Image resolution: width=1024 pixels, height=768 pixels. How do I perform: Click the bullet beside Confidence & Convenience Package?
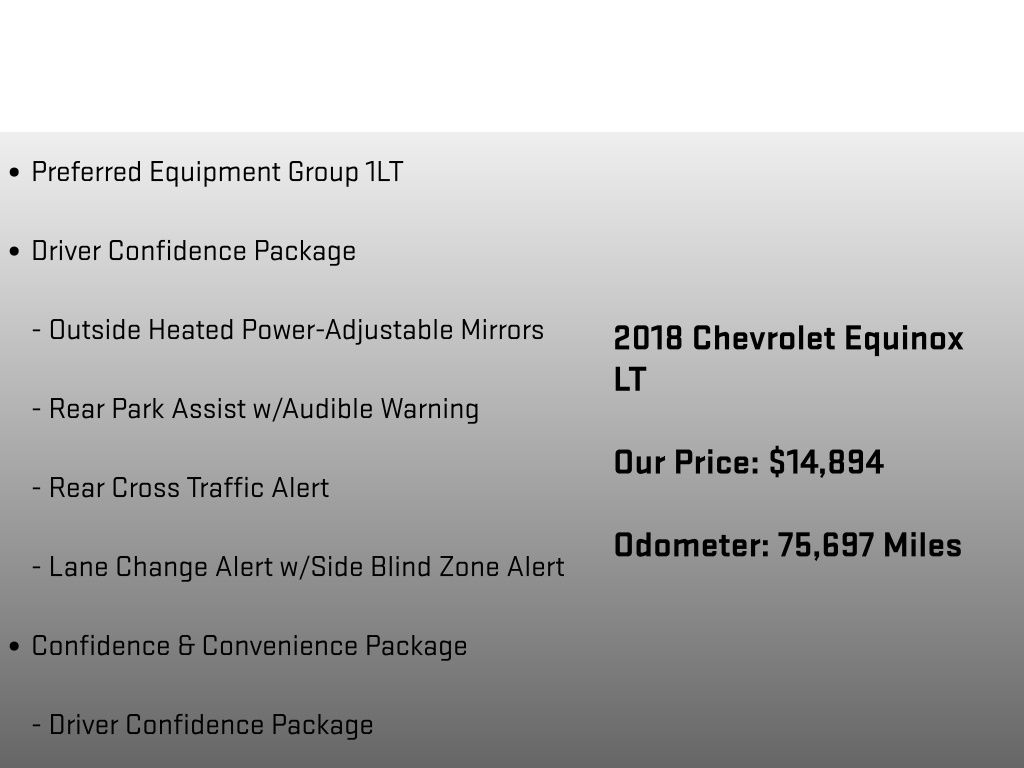pyautogui.click(x=14, y=647)
